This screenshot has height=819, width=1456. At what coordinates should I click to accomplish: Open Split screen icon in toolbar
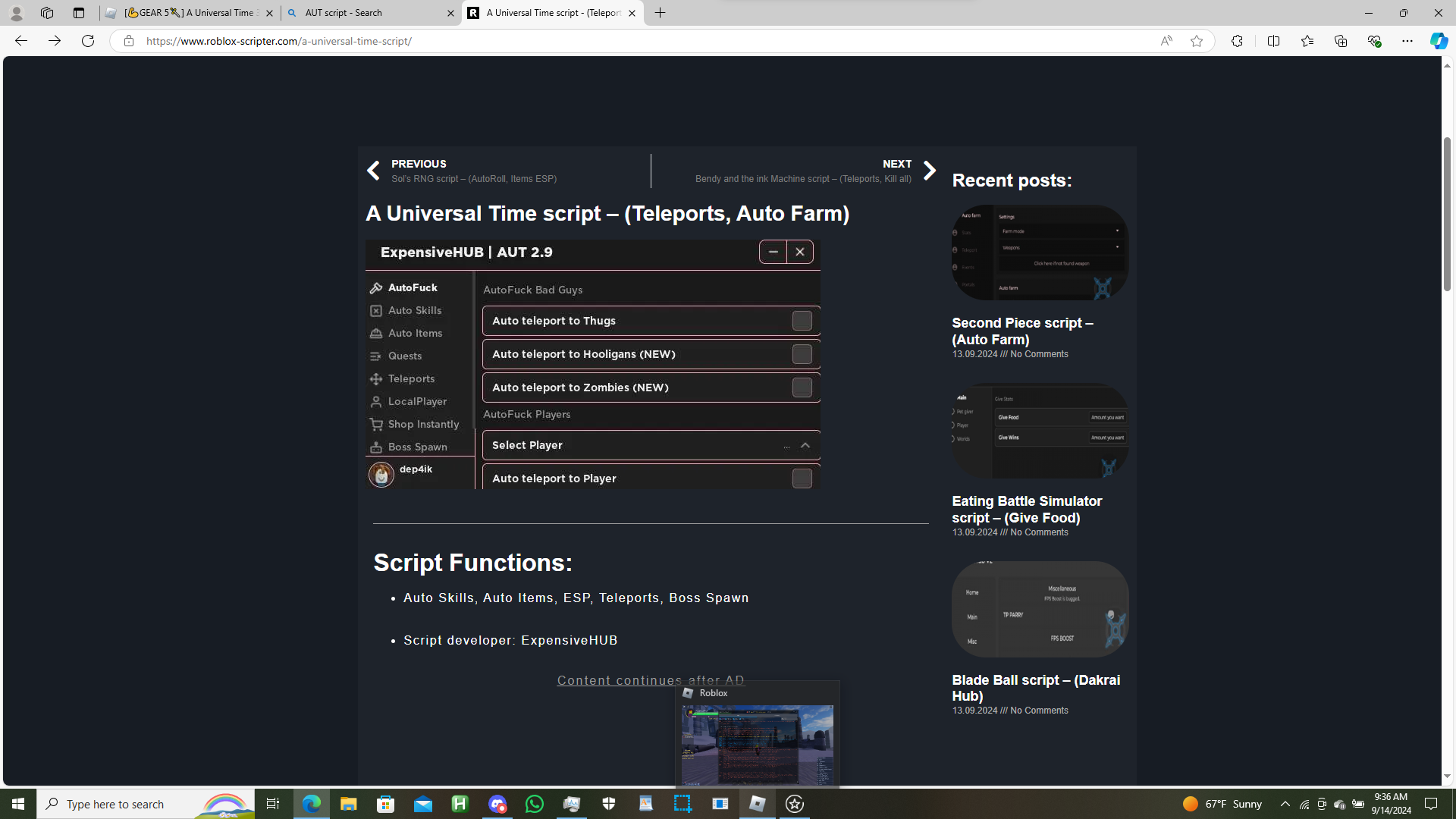pyautogui.click(x=1273, y=41)
